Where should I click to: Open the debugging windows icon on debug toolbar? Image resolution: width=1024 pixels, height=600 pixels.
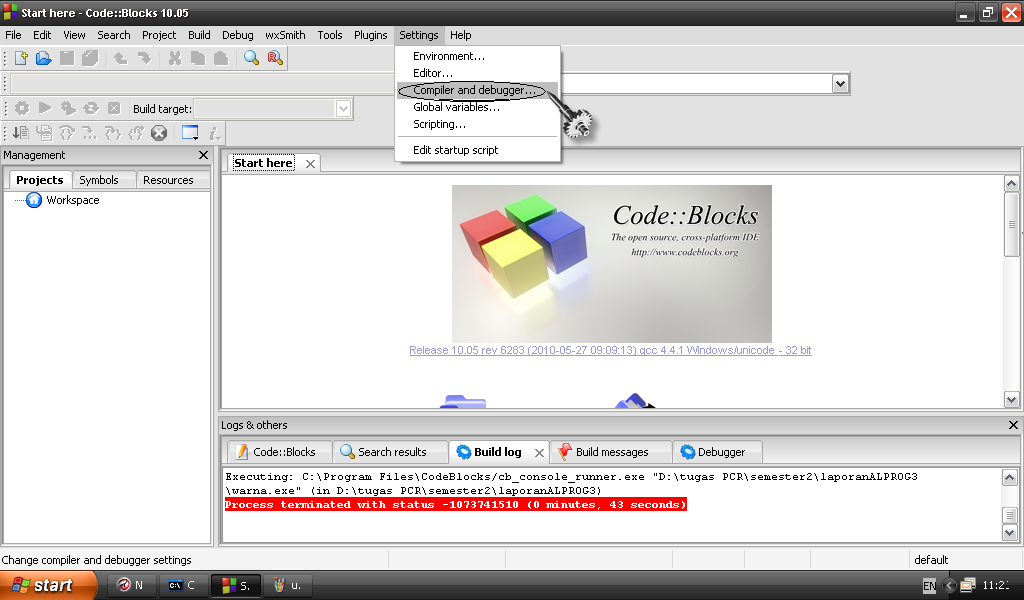190,132
